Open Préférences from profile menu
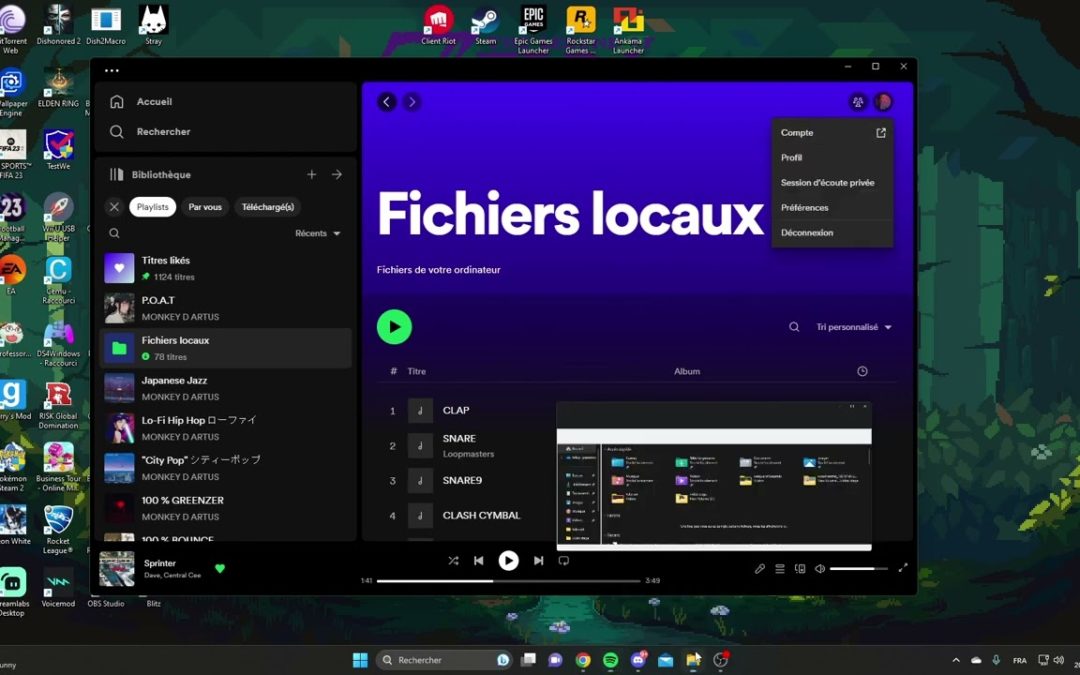The width and height of the screenshot is (1080, 675). [832, 207]
